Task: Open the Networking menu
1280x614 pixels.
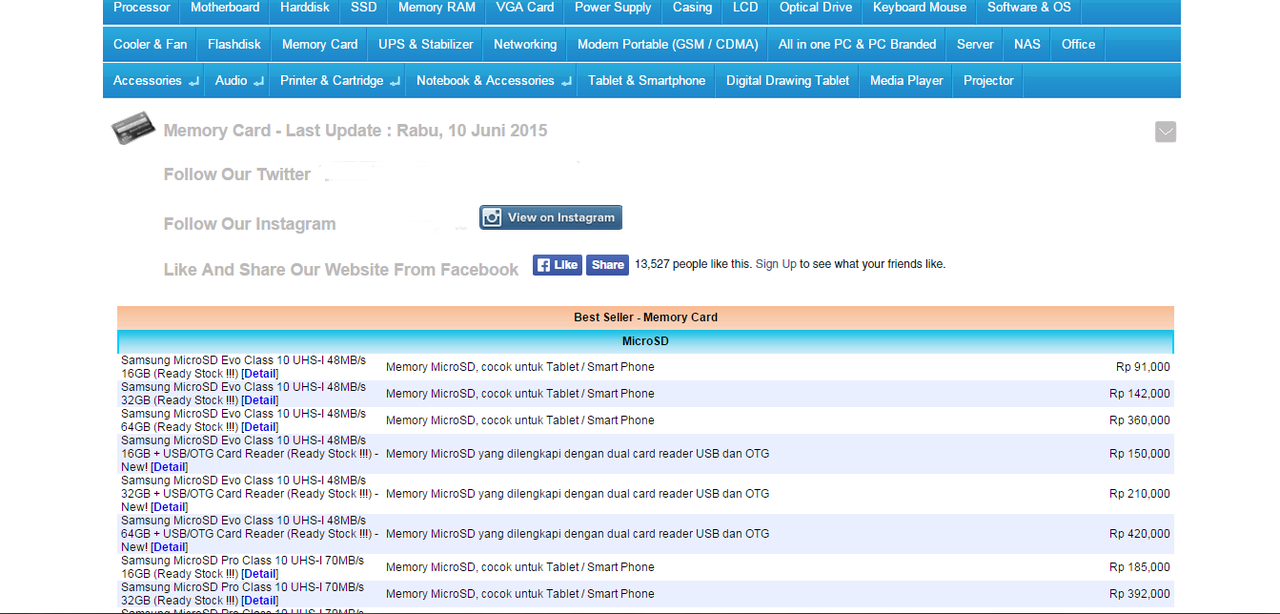Action: click(x=525, y=44)
